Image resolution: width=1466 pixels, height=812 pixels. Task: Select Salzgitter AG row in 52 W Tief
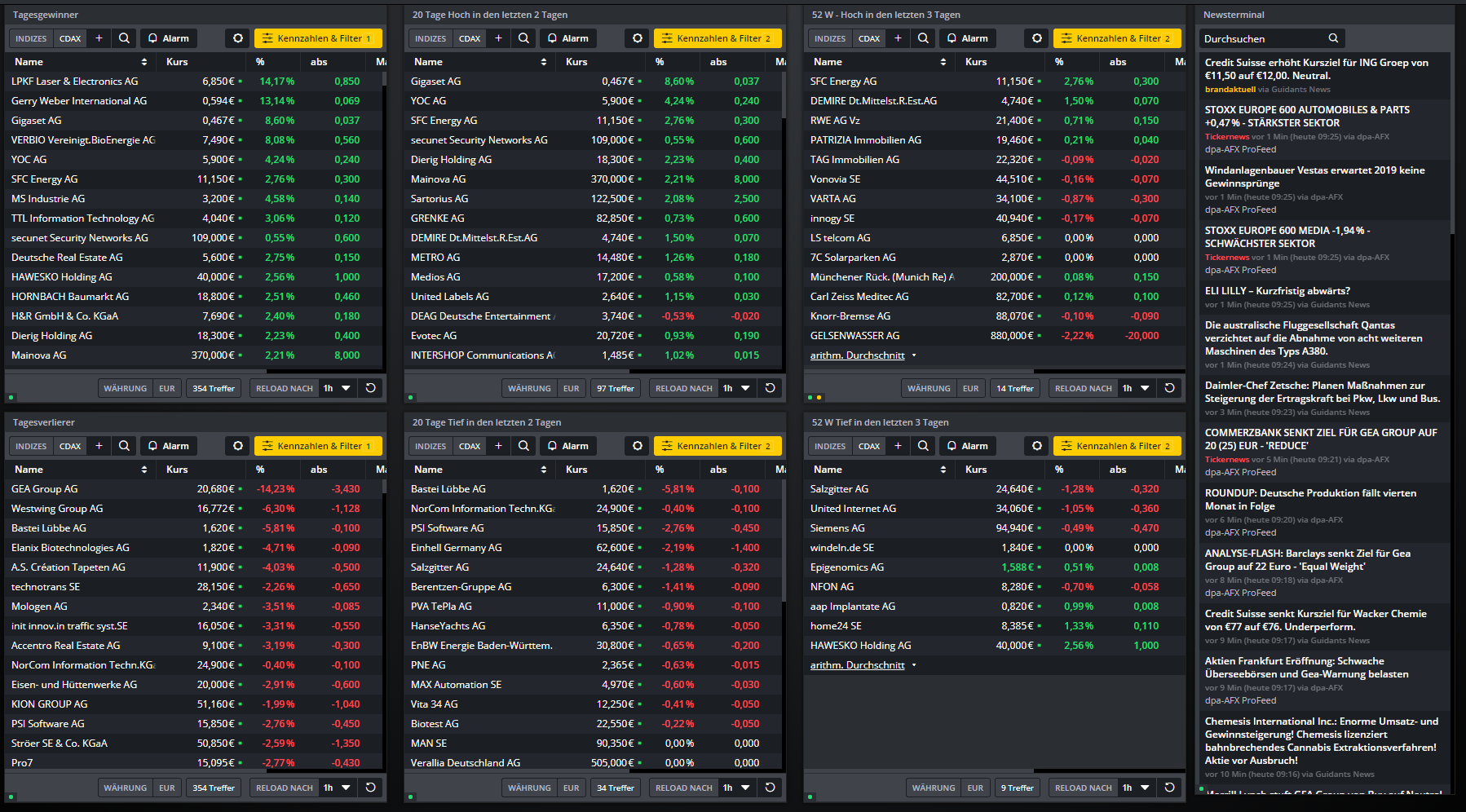[995, 489]
